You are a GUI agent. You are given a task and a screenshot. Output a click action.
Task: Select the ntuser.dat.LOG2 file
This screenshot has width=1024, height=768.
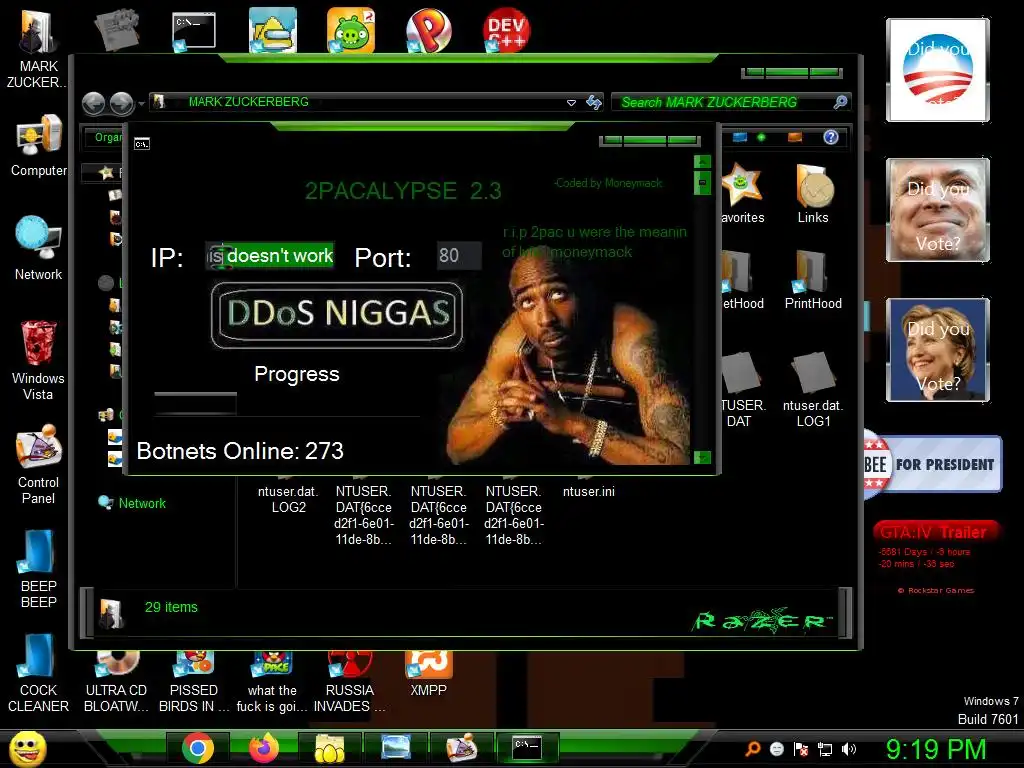pos(288,499)
